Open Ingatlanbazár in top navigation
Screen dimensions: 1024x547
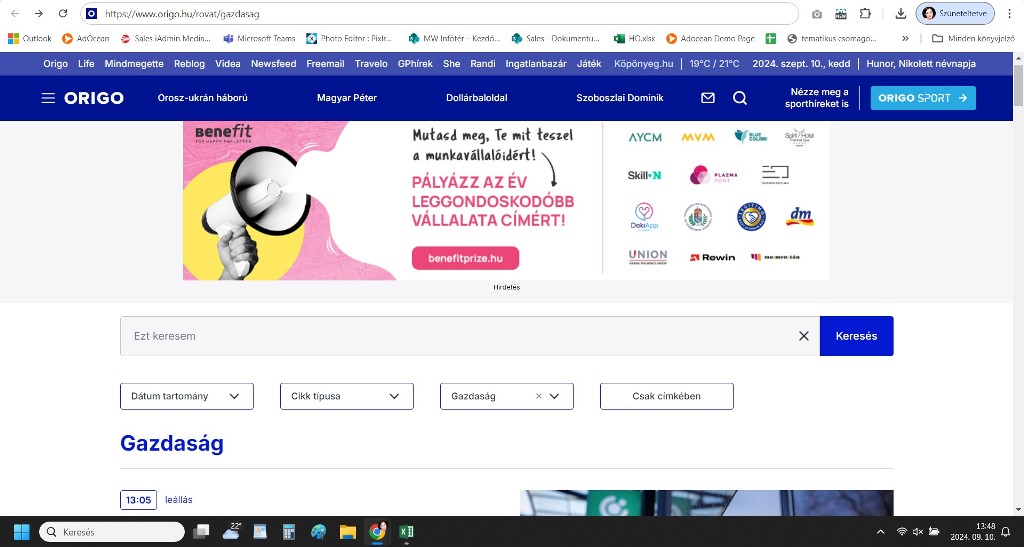coord(536,64)
